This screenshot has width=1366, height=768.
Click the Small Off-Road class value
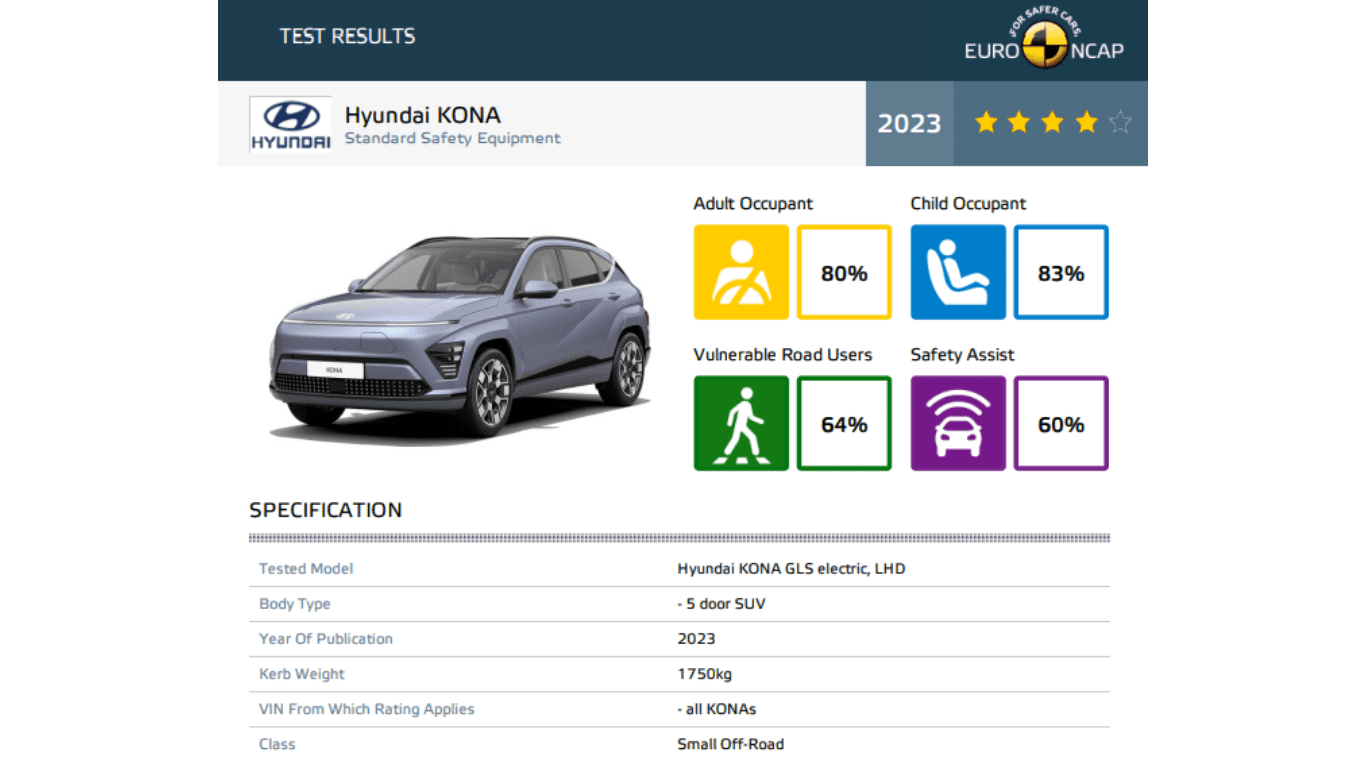730,744
